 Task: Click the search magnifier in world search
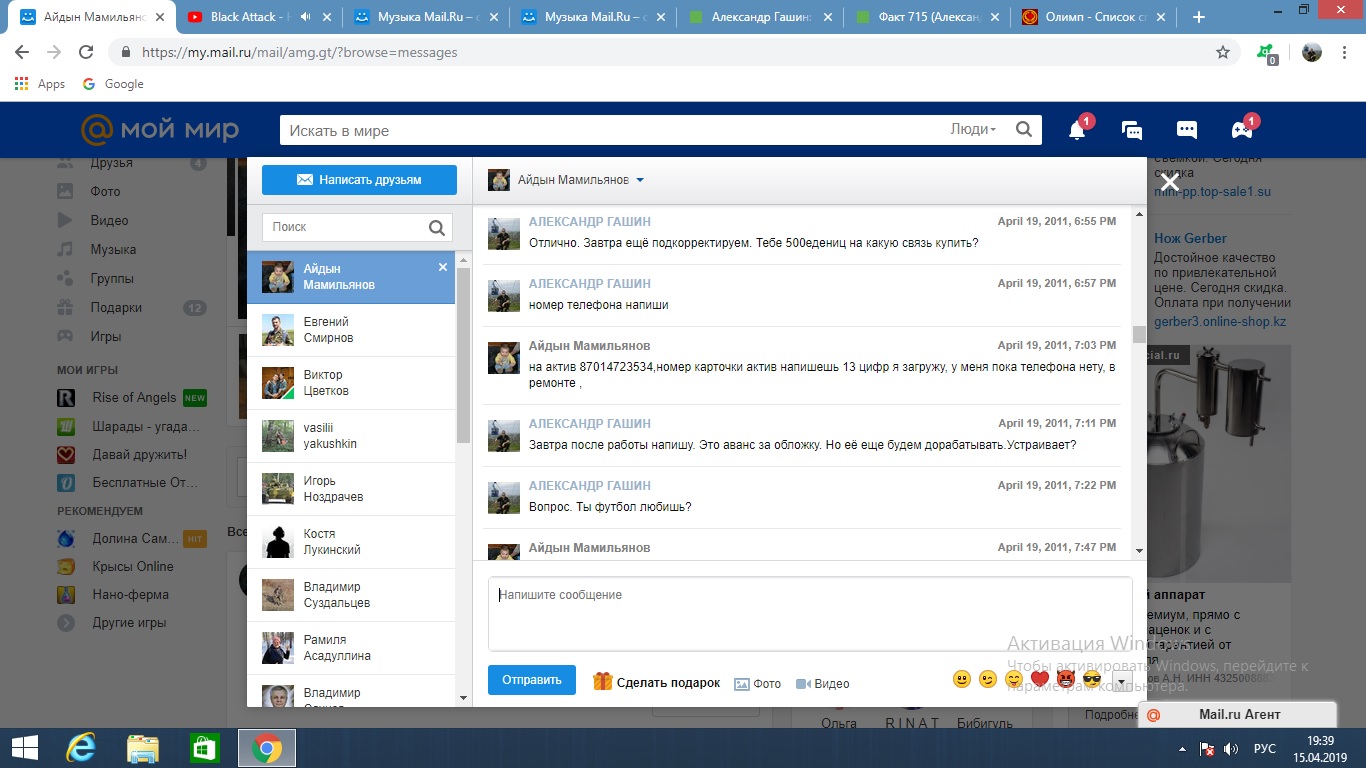pos(1024,130)
